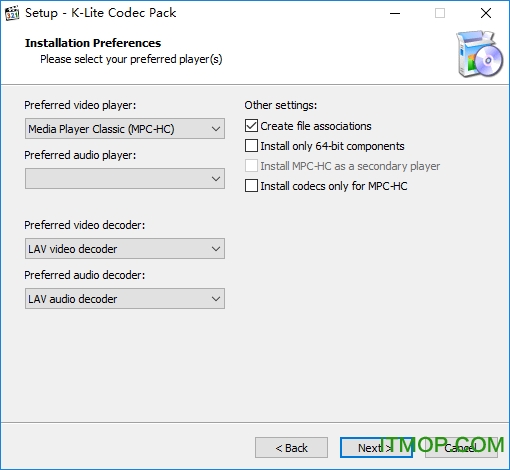Open the Preferred video decoder dropdown
This screenshot has width=510, height=470.
tap(125, 249)
